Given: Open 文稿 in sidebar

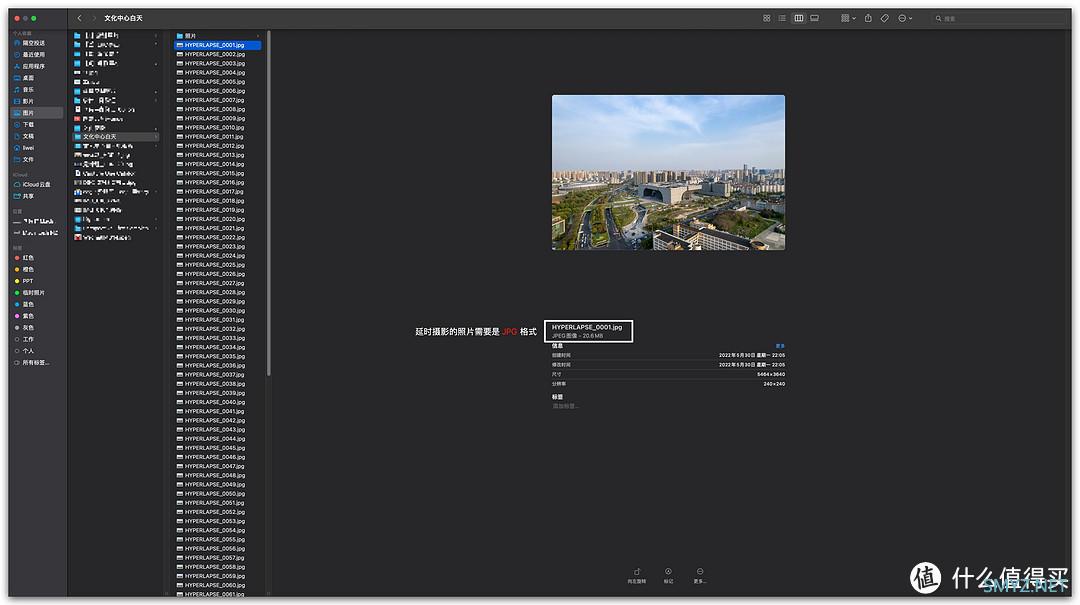Looking at the screenshot, I should coord(28,136).
